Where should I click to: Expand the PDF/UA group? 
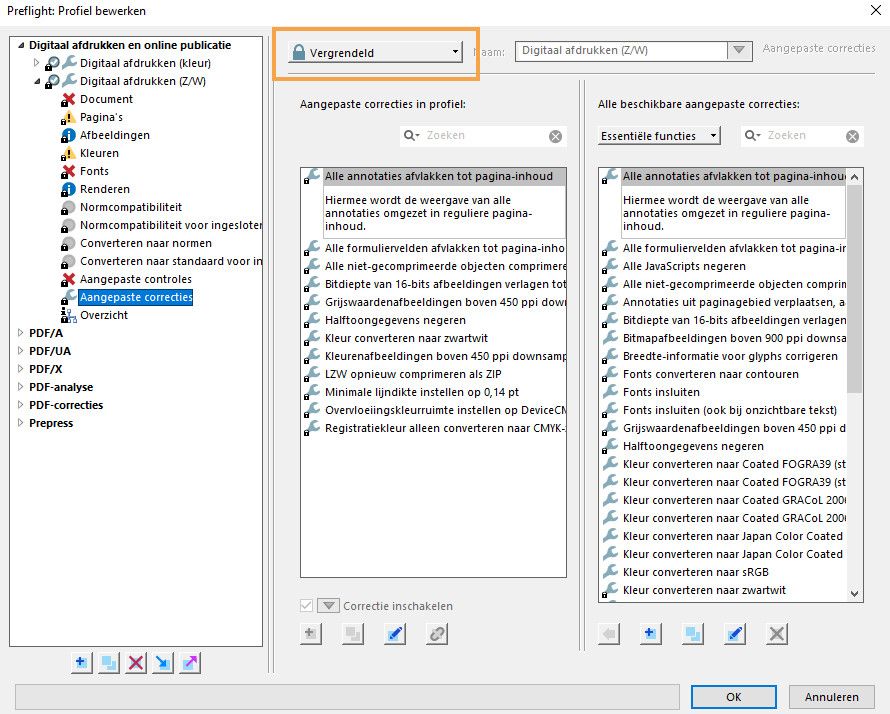(20, 351)
